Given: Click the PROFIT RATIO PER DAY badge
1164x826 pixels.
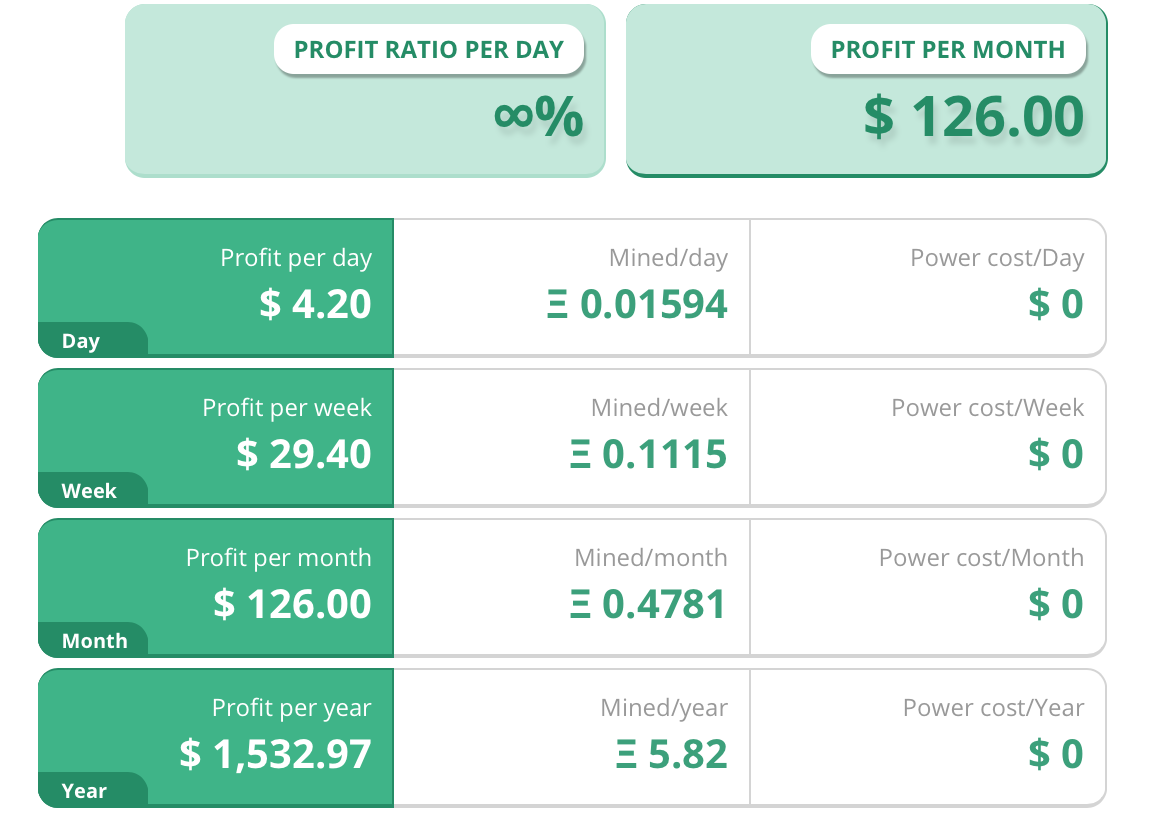Looking at the screenshot, I should tap(429, 50).
